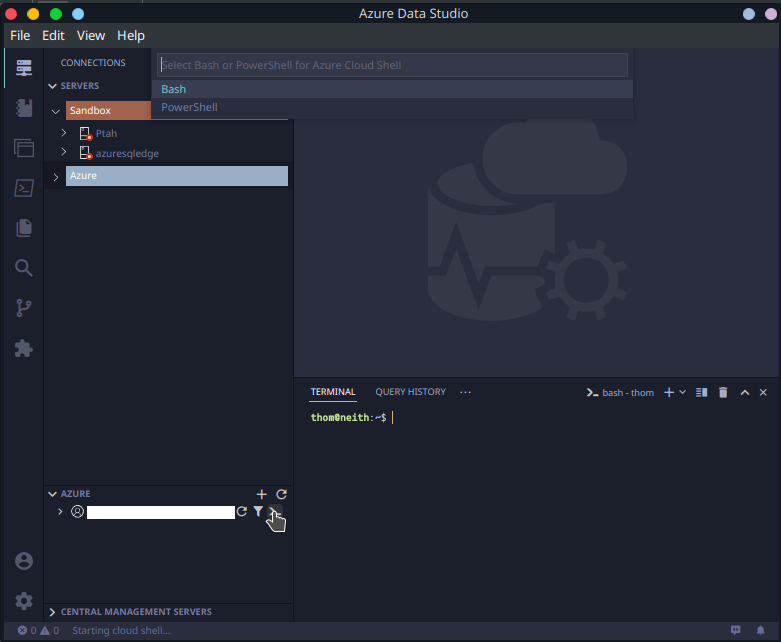Maximize the panel with up chevron
Image resolution: width=781 pixels, height=642 pixels.
[x=745, y=392]
